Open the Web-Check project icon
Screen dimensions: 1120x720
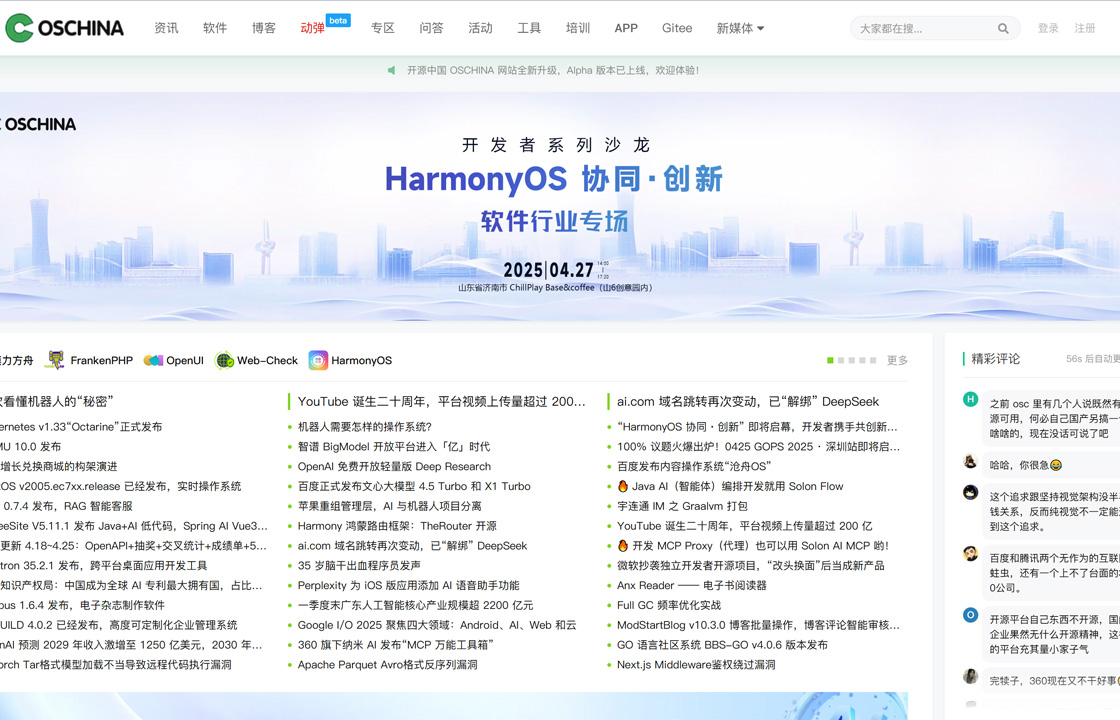(224, 361)
